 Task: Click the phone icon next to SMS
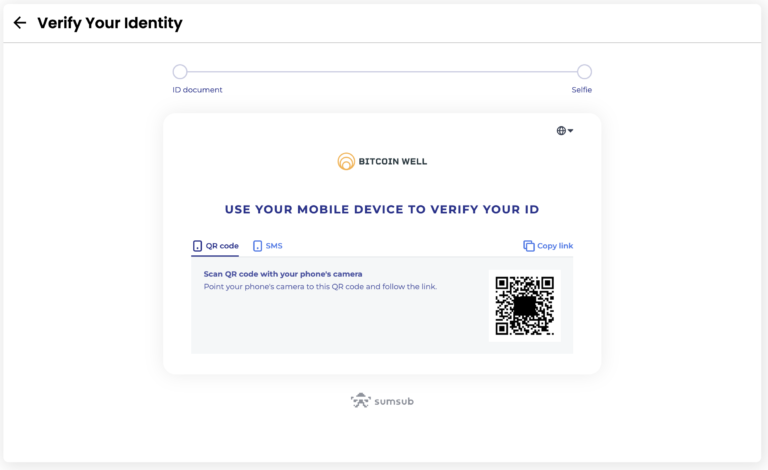(x=258, y=246)
